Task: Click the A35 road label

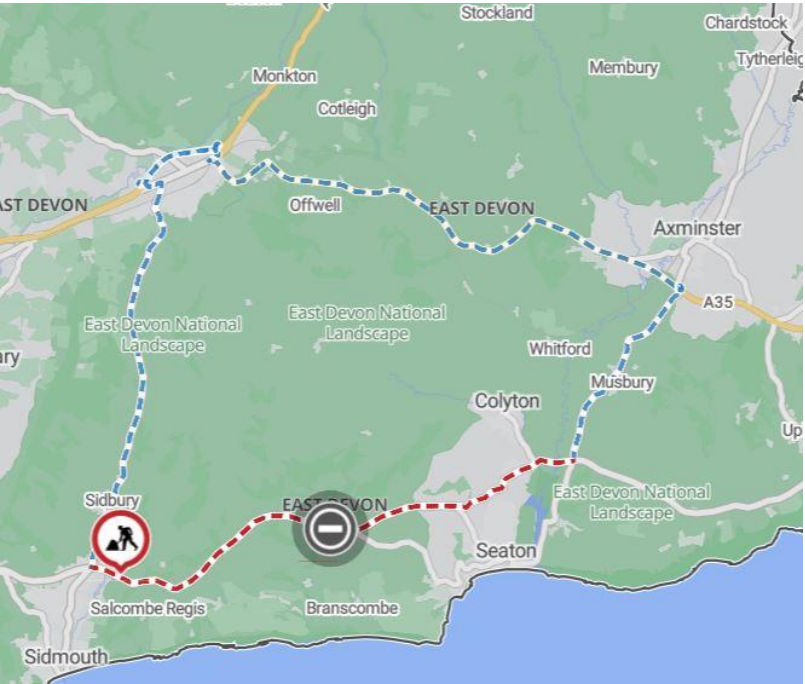Action: (x=717, y=302)
